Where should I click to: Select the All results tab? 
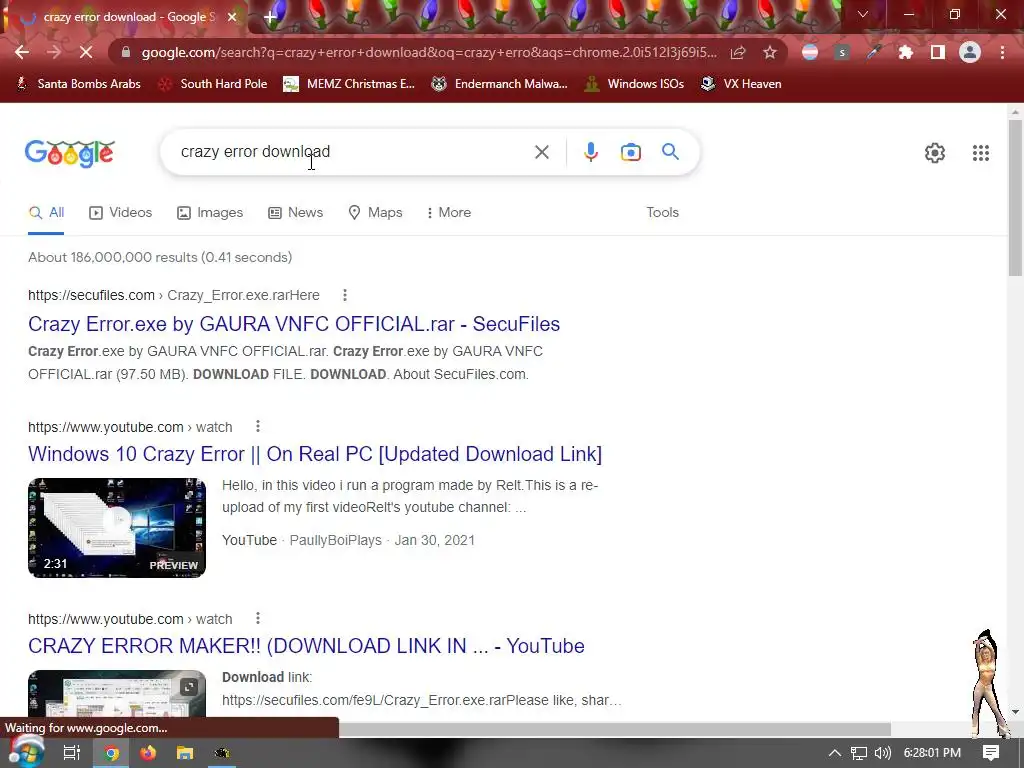[46, 212]
